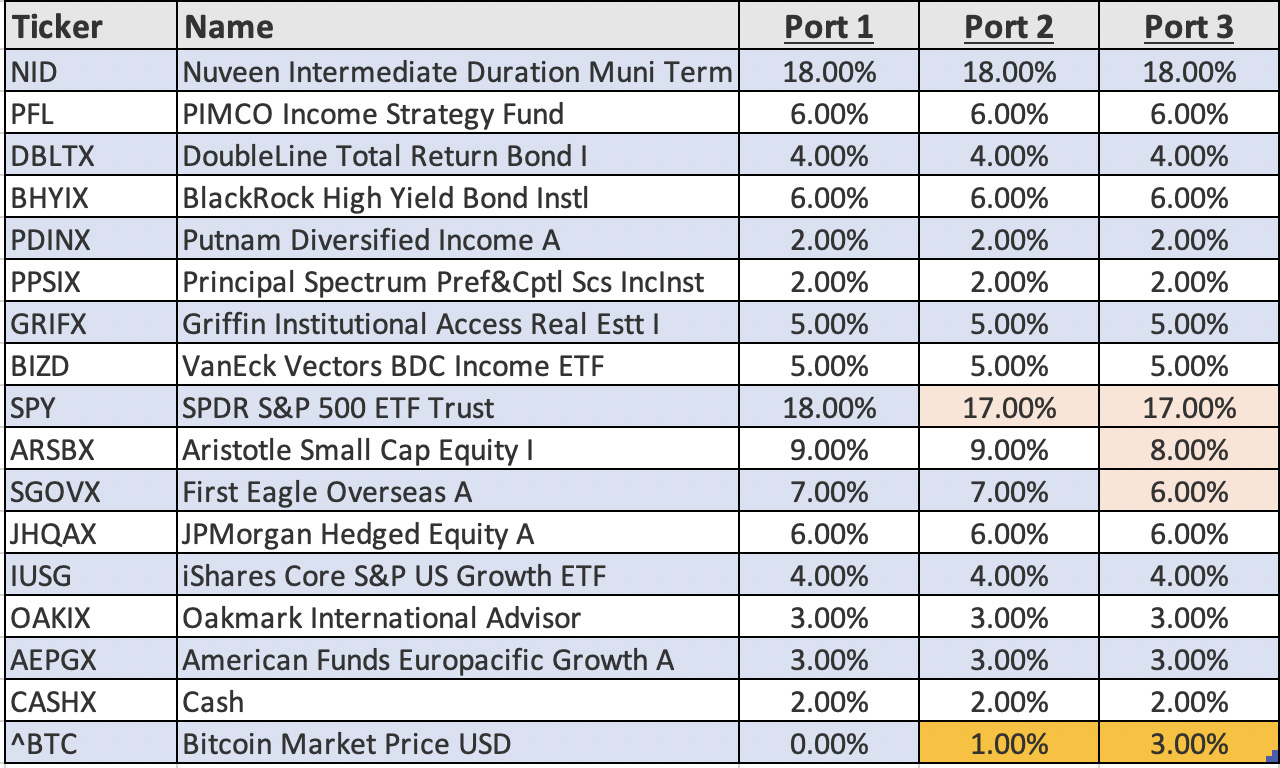Click the CASHX ticker cell
Screen dimensions: 1280x768
(54, 702)
